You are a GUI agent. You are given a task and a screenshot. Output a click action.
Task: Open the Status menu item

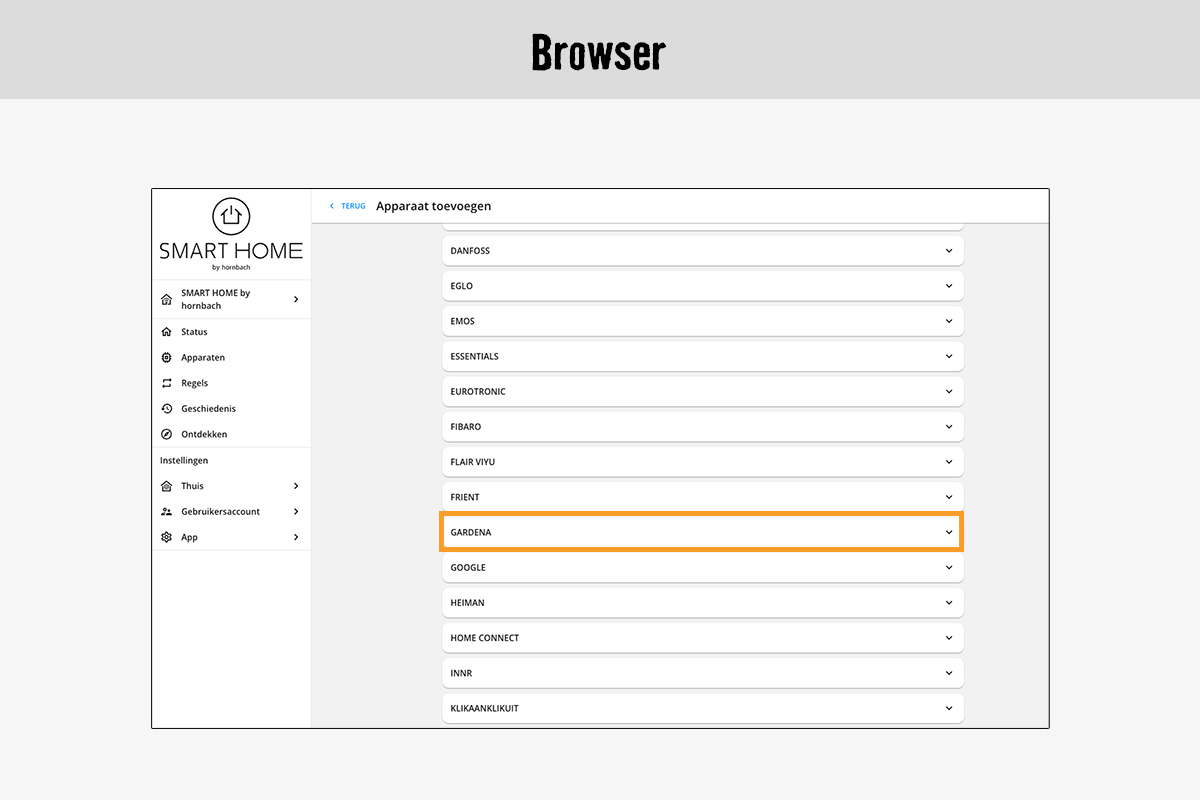231,332
